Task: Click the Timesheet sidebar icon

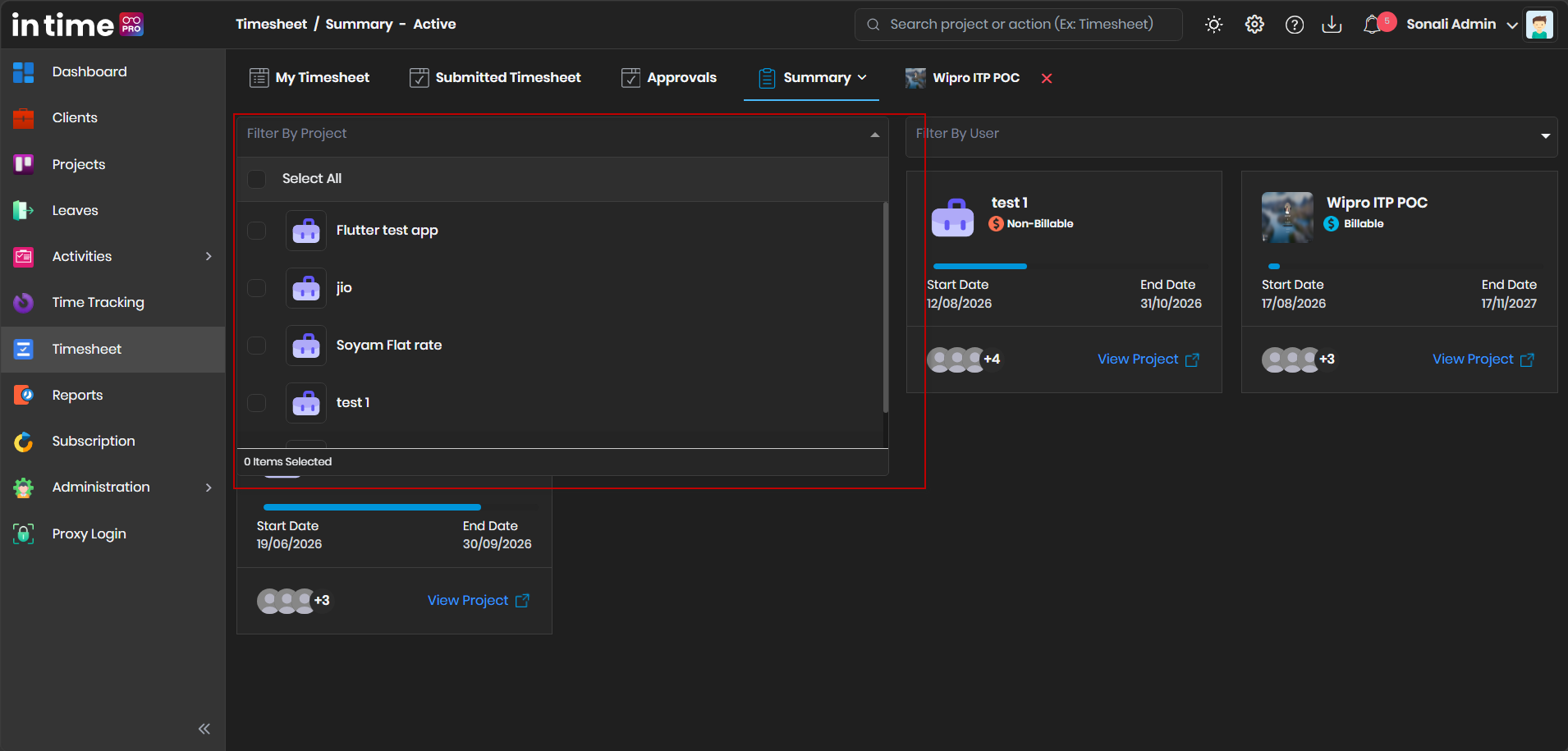Action: pos(24,349)
